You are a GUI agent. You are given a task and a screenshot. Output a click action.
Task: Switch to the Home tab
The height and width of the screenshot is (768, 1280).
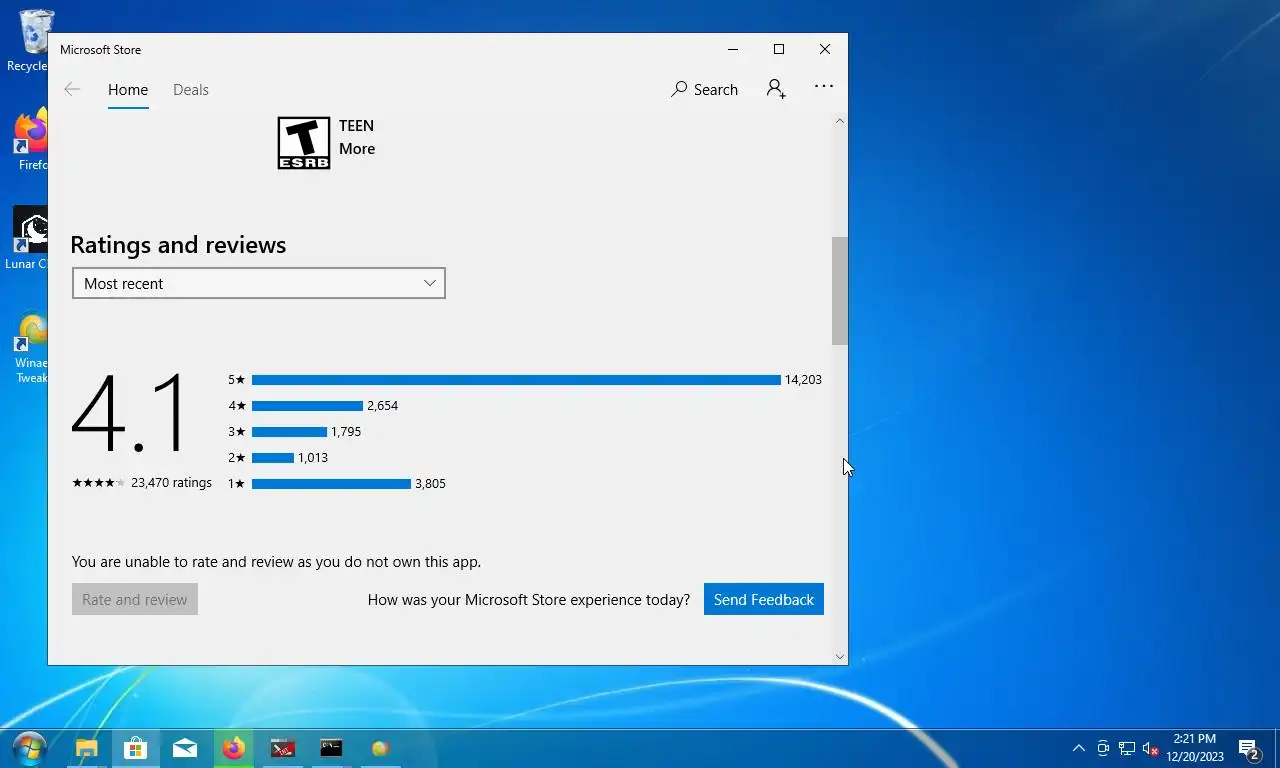128,89
